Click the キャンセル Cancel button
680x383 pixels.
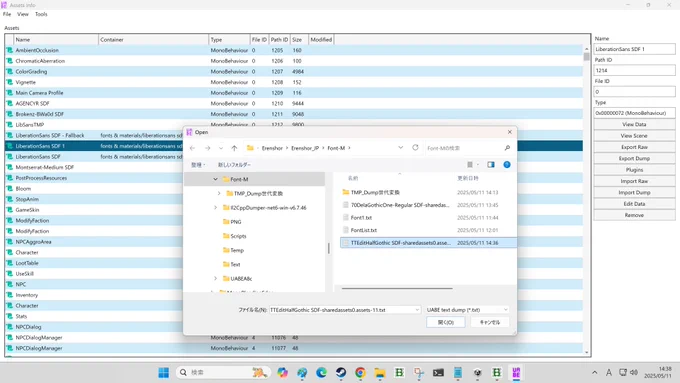coord(490,322)
